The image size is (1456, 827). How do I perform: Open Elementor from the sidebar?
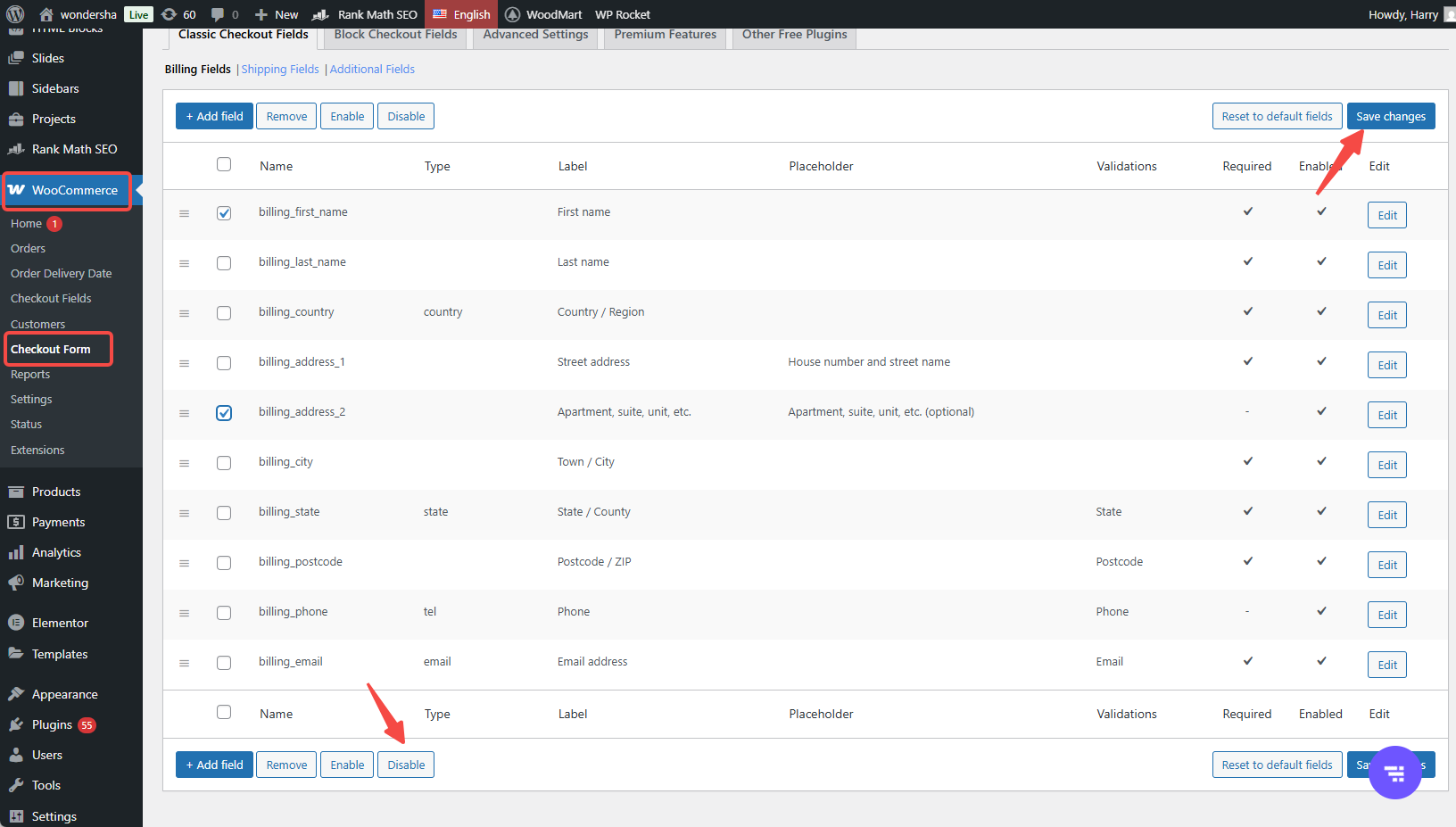[x=60, y=623]
